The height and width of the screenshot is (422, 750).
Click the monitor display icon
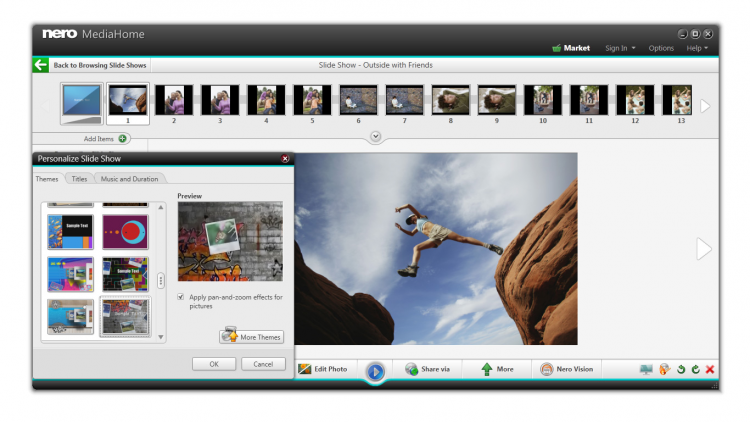point(646,369)
